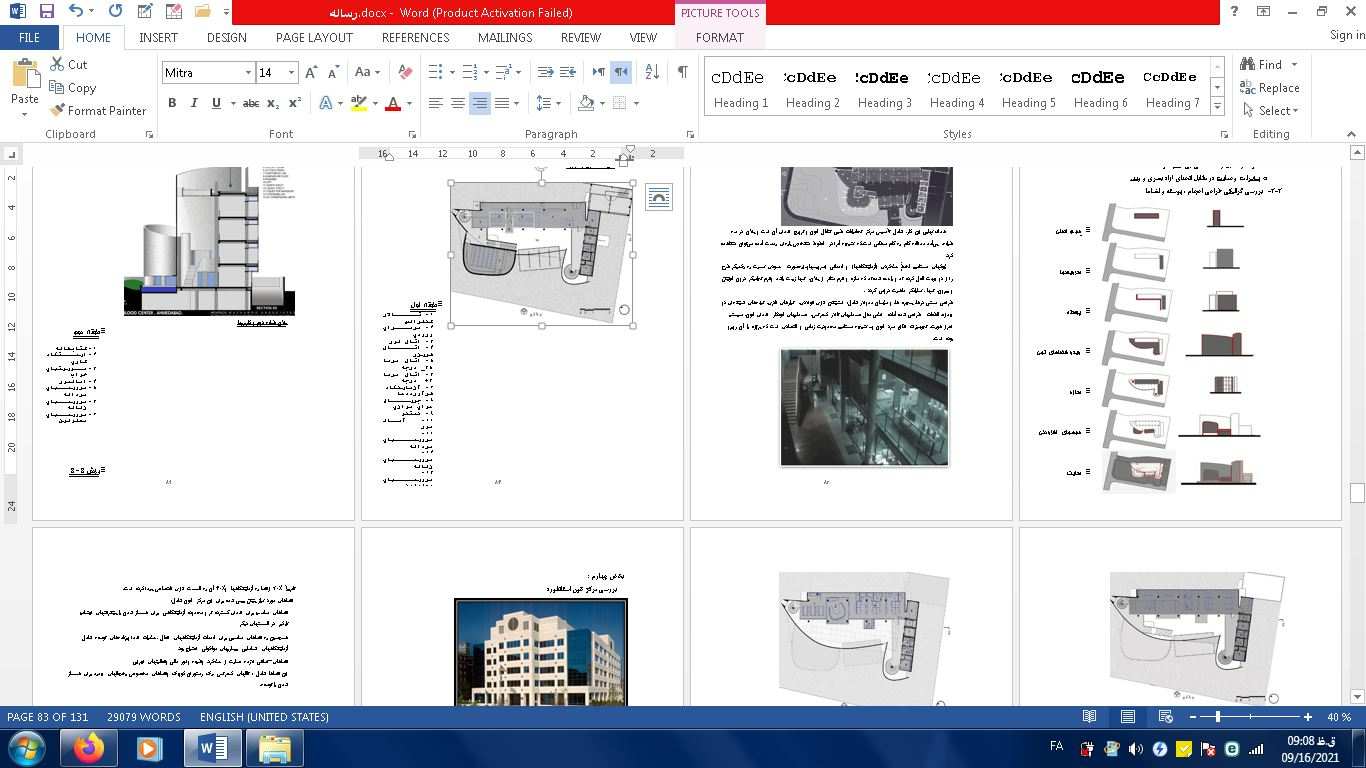The image size is (1366, 768).
Task: Toggle Bold formatting
Action: pyautogui.click(x=172, y=103)
